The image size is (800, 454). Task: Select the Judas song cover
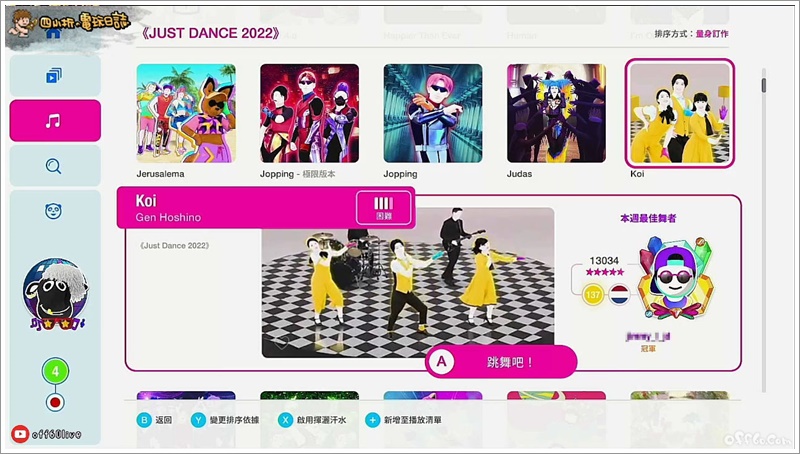pyautogui.click(x=557, y=113)
